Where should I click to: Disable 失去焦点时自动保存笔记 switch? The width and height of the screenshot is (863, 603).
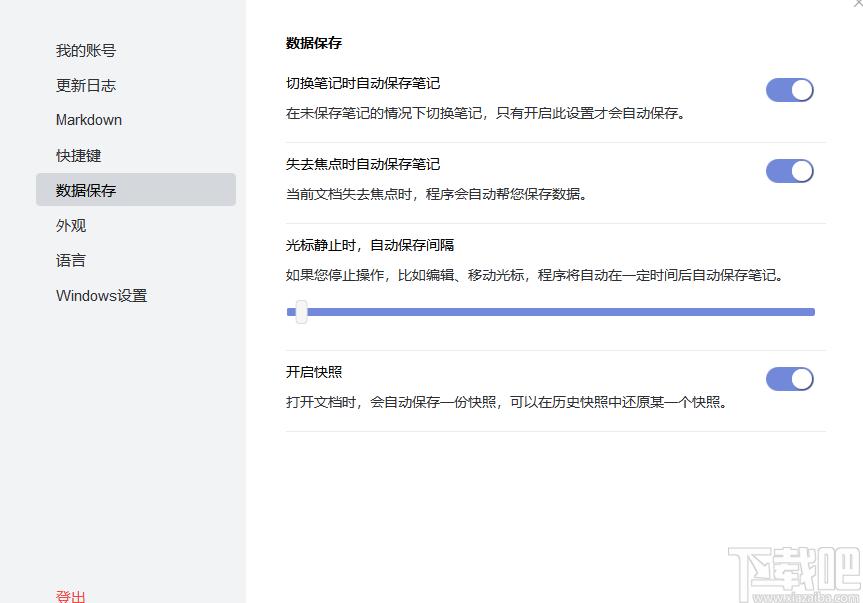[790, 171]
